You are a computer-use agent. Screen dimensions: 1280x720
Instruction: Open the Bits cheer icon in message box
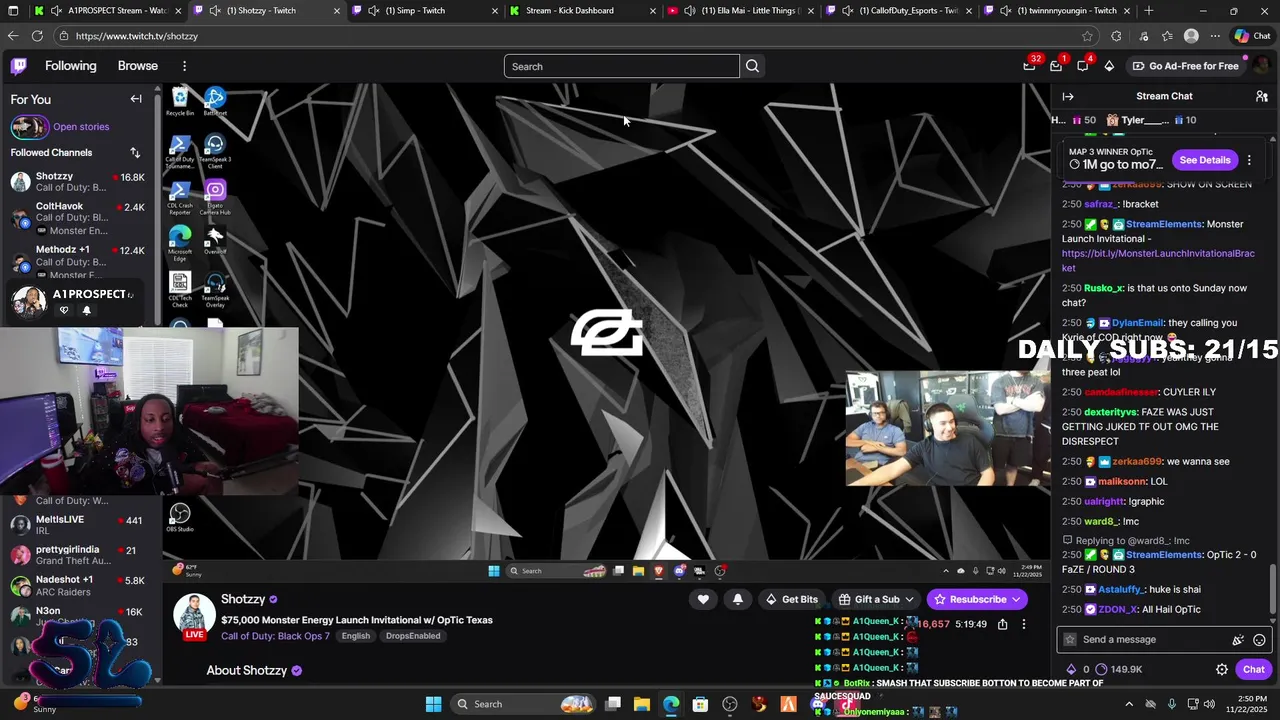[1238, 640]
